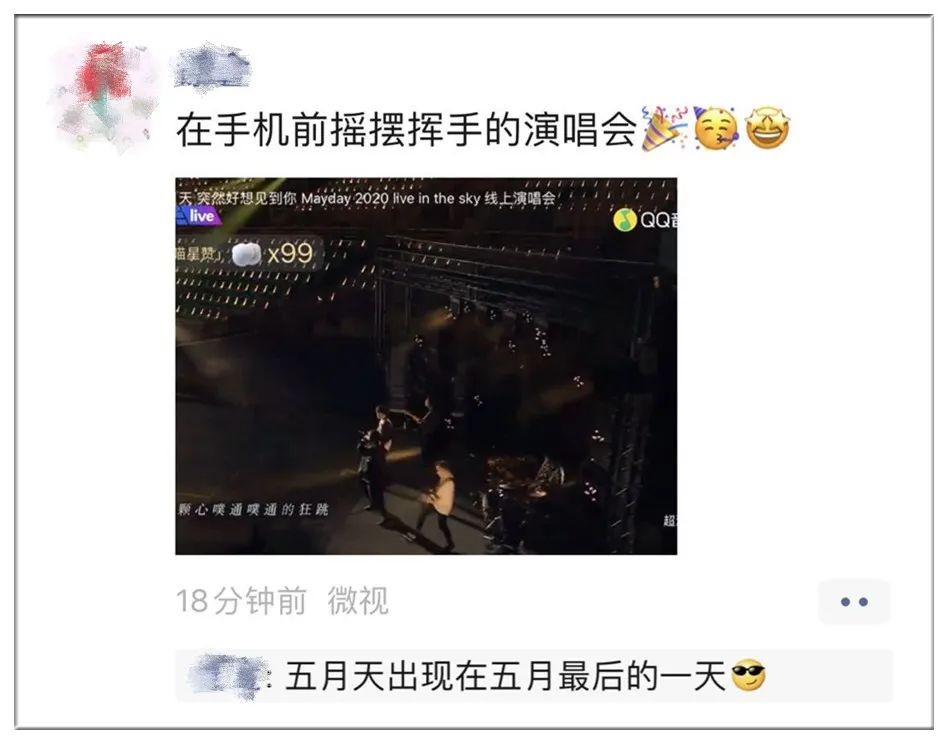Click the cut-off 超 text at the video edge

click(670, 520)
